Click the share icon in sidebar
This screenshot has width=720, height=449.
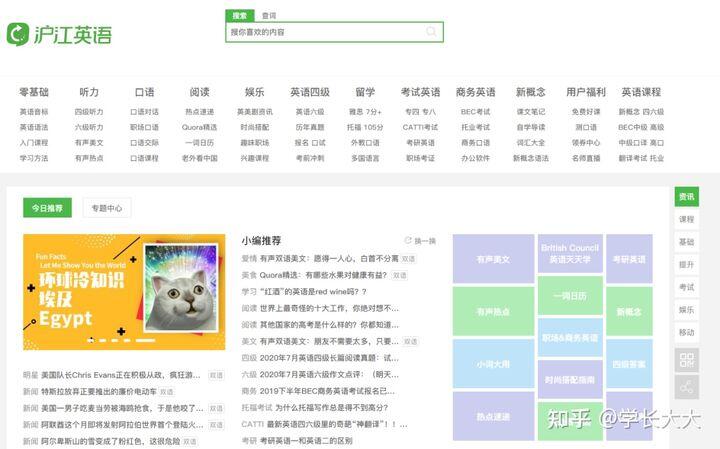tap(686, 387)
